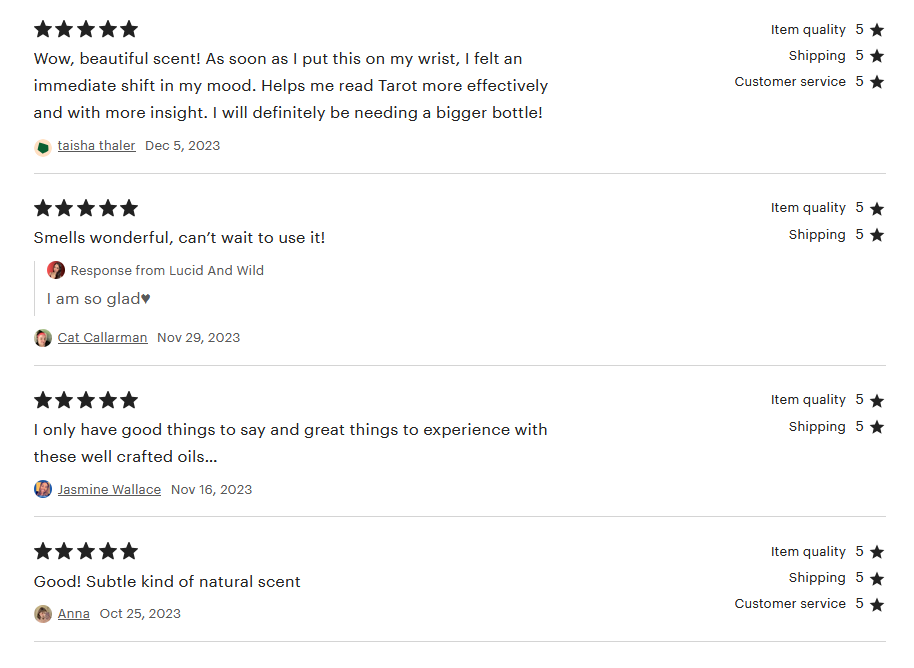Open Anna's reviewer profile link
The width and height of the screenshot is (914, 668).
74,614
